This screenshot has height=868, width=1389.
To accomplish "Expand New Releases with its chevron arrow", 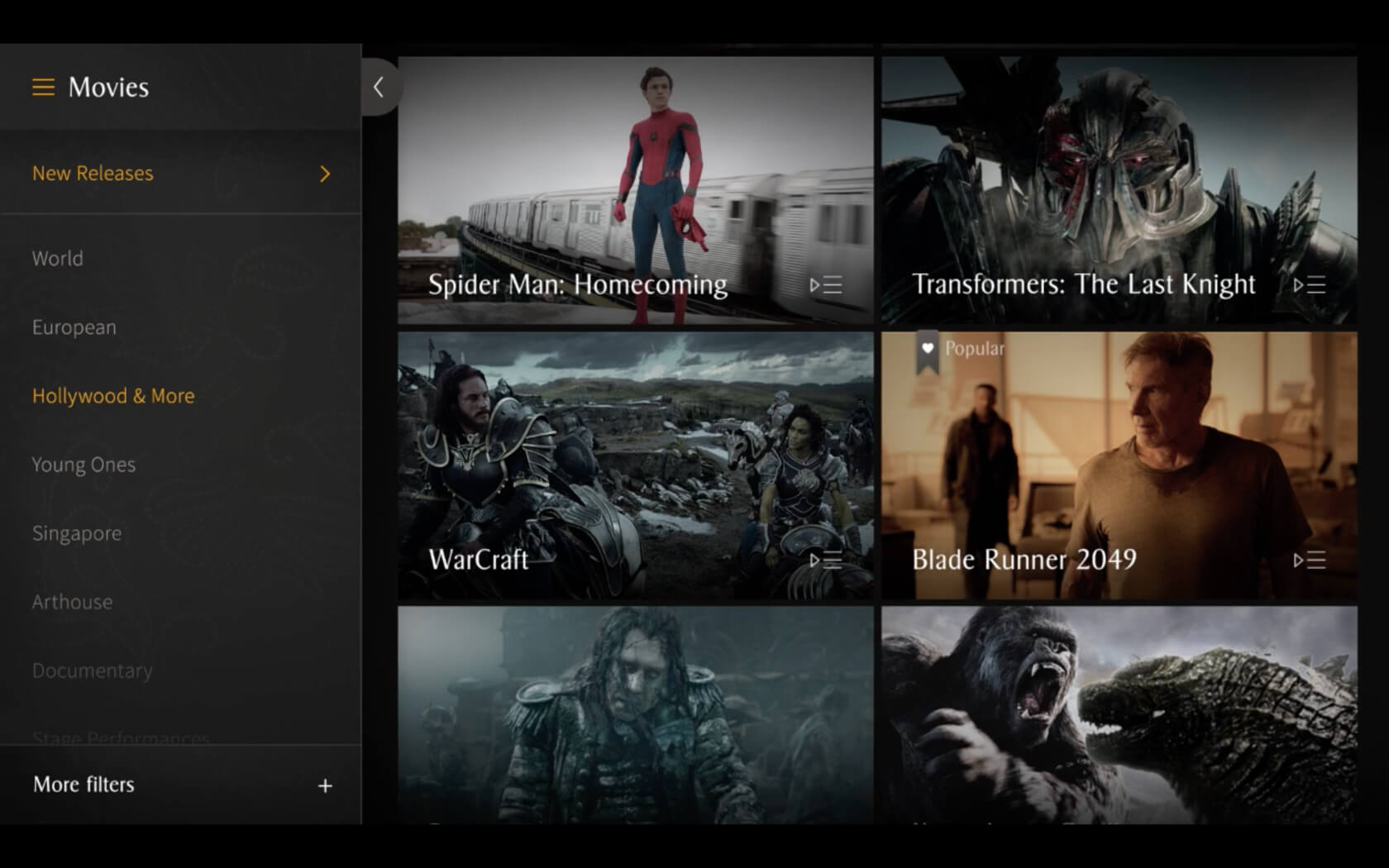I will click(325, 174).
